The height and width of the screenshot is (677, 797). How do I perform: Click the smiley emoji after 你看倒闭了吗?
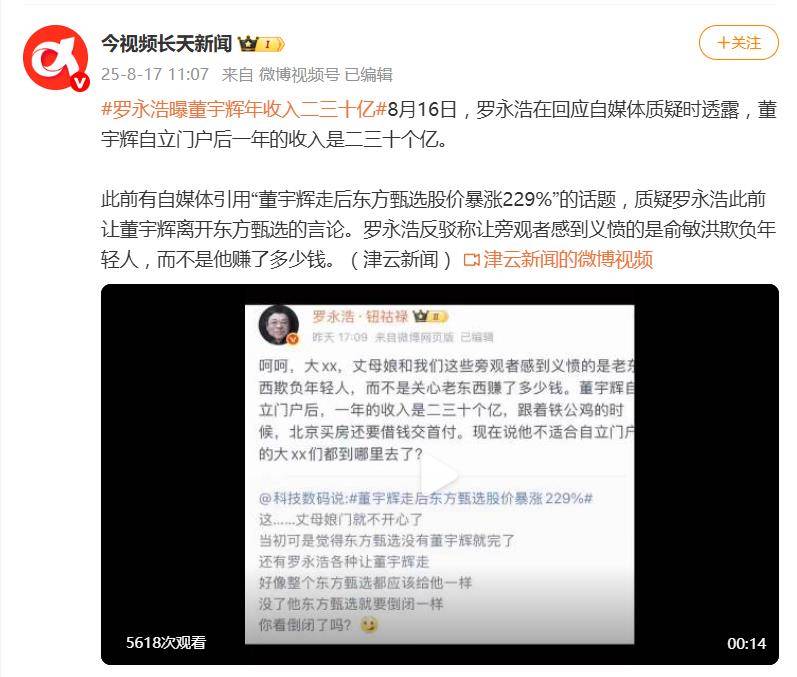coord(369,624)
